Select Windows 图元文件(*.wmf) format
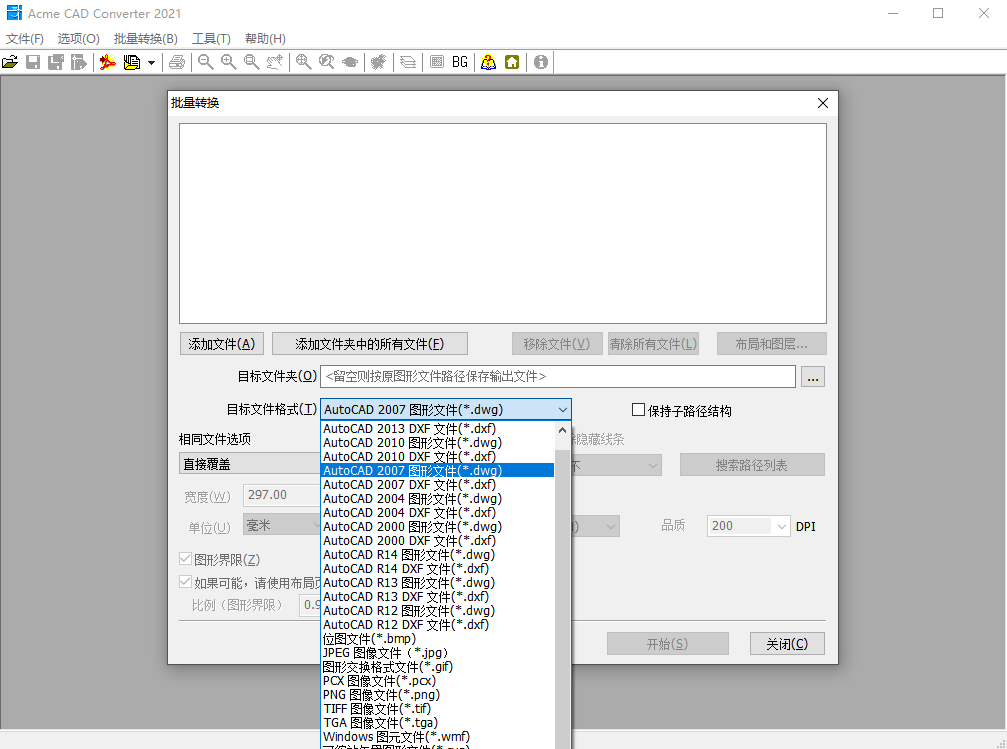Image resolution: width=1007 pixels, height=749 pixels. [437, 737]
